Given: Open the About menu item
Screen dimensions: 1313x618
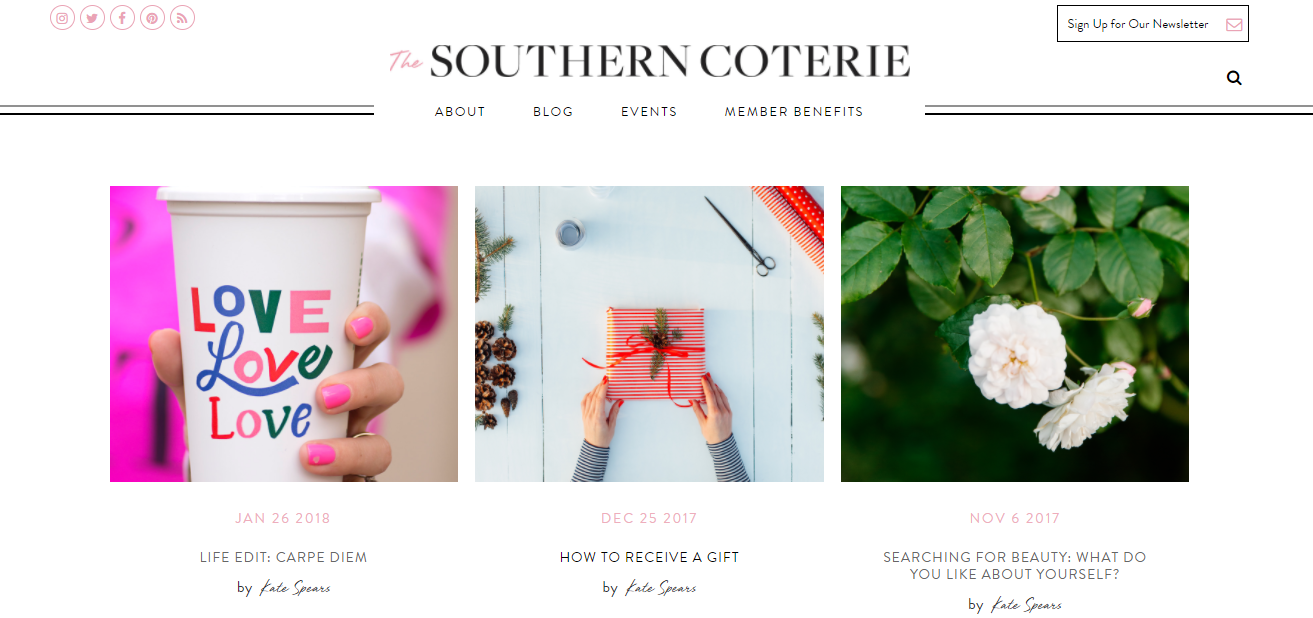Looking at the screenshot, I should coord(460,112).
